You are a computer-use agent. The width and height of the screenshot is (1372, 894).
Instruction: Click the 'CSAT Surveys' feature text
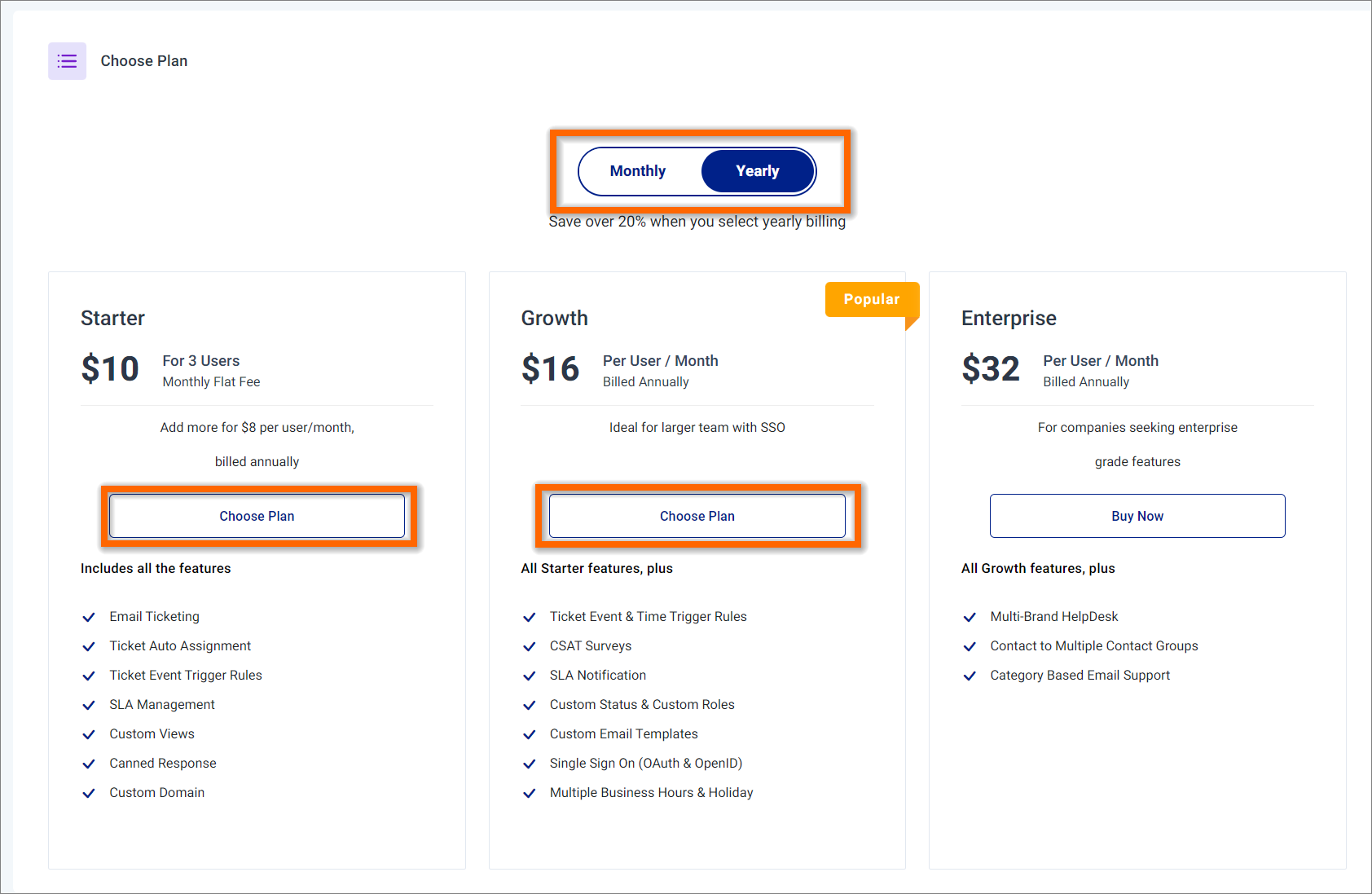tap(591, 646)
